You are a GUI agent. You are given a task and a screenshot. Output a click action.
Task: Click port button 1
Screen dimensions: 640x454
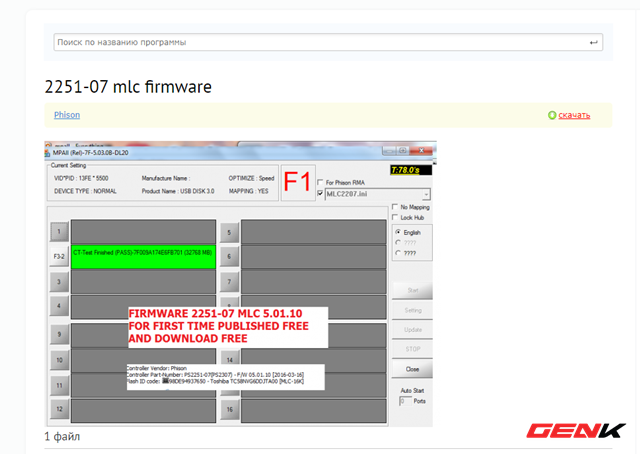(x=60, y=232)
